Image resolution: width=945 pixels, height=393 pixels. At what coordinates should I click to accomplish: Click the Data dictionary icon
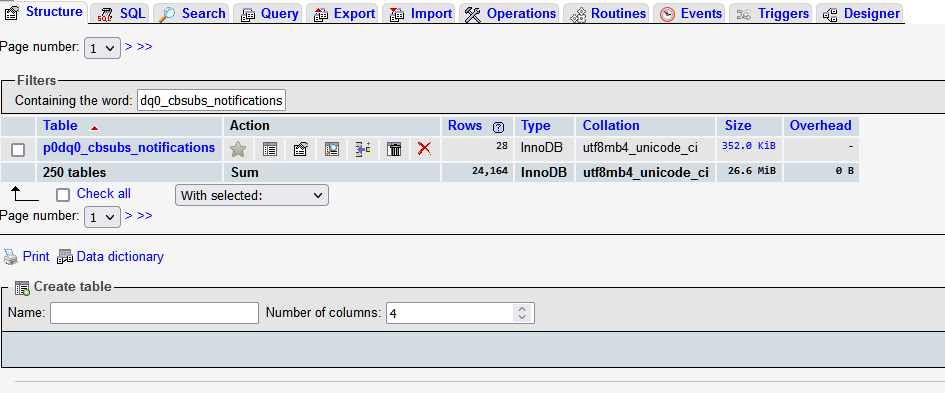click(64, 257)
